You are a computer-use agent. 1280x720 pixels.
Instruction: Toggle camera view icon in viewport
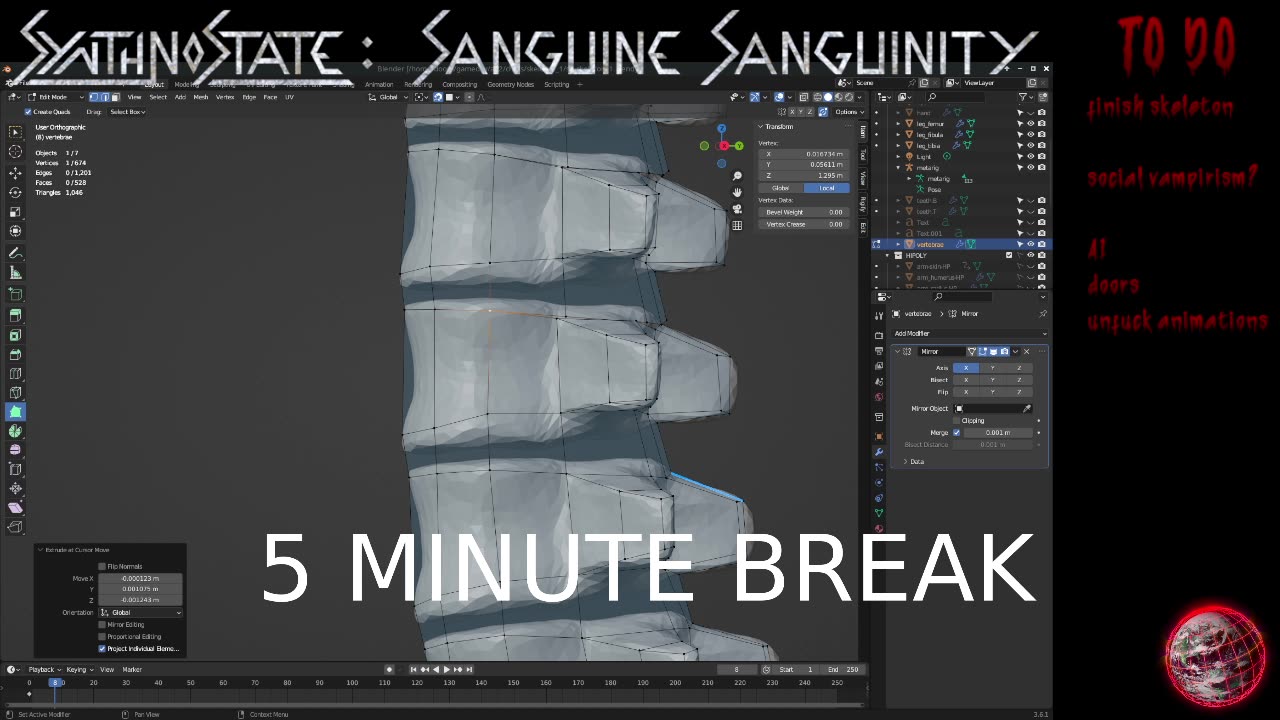click(x=737, y=209)
